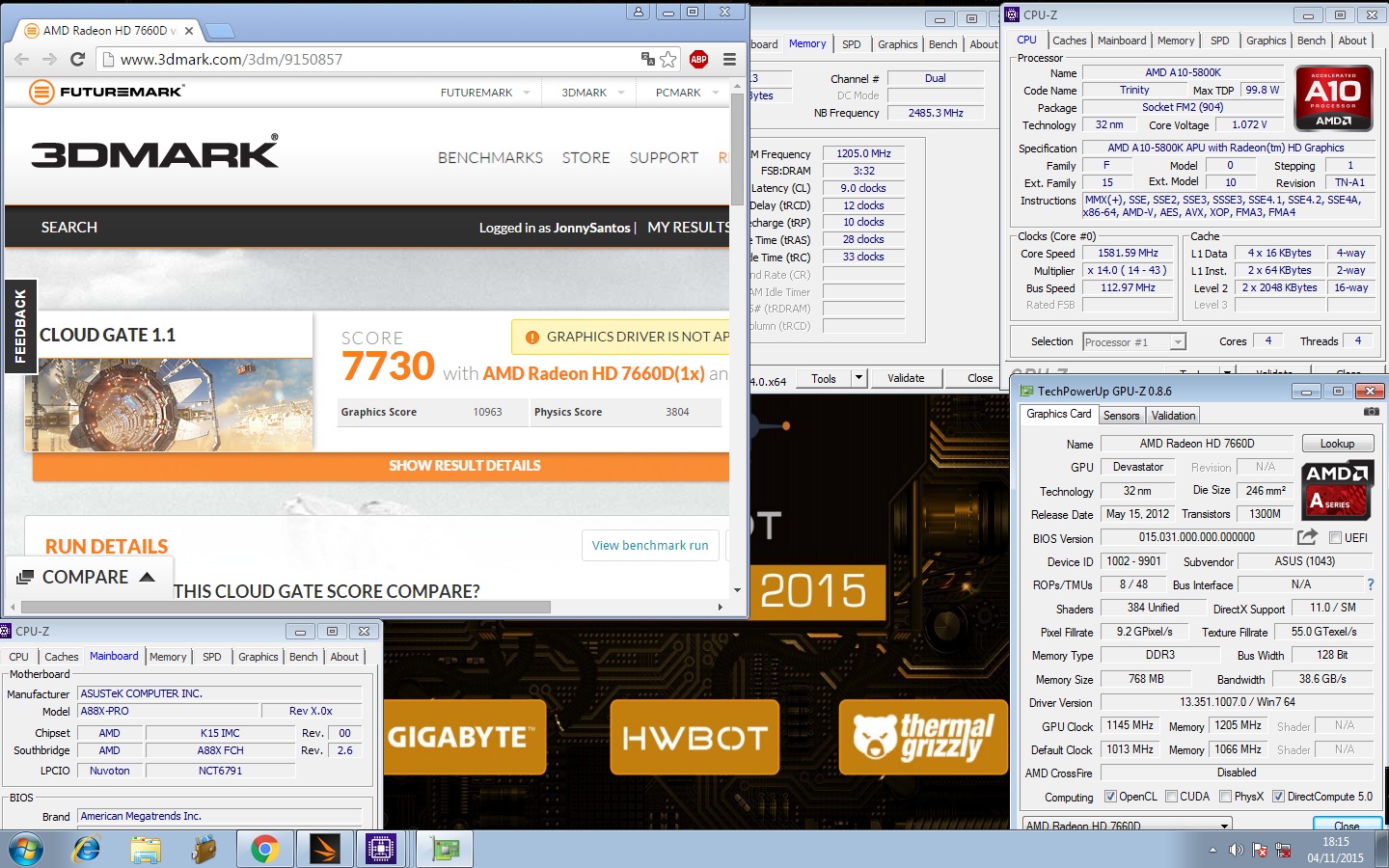Go back in Chrome history
Viewport: 1389px width, 868px height.
tap(22, 59)
